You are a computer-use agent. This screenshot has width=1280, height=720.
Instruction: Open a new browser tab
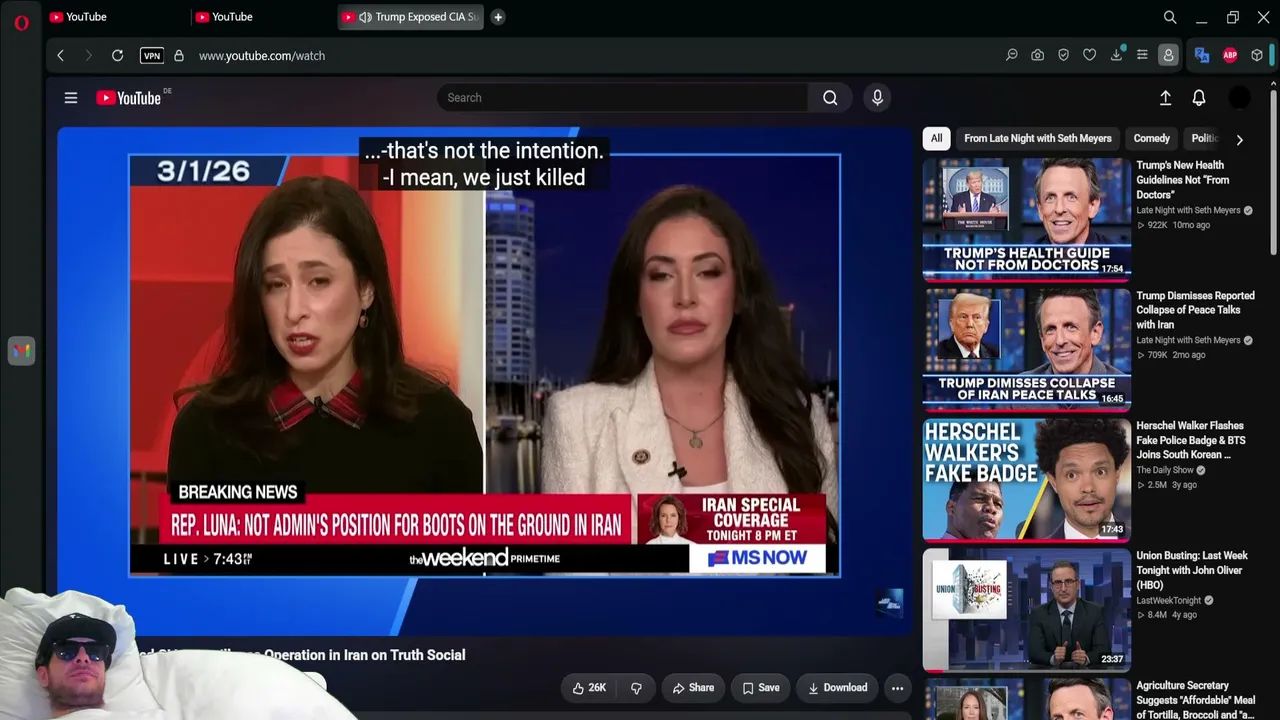coord(498,17)
